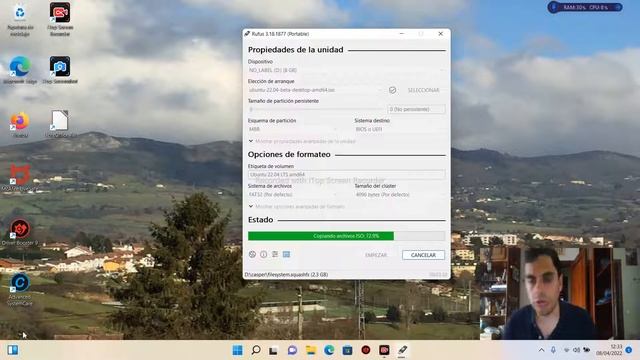
Task: Click the microphone tray icon
Action: tap(553, 350)
